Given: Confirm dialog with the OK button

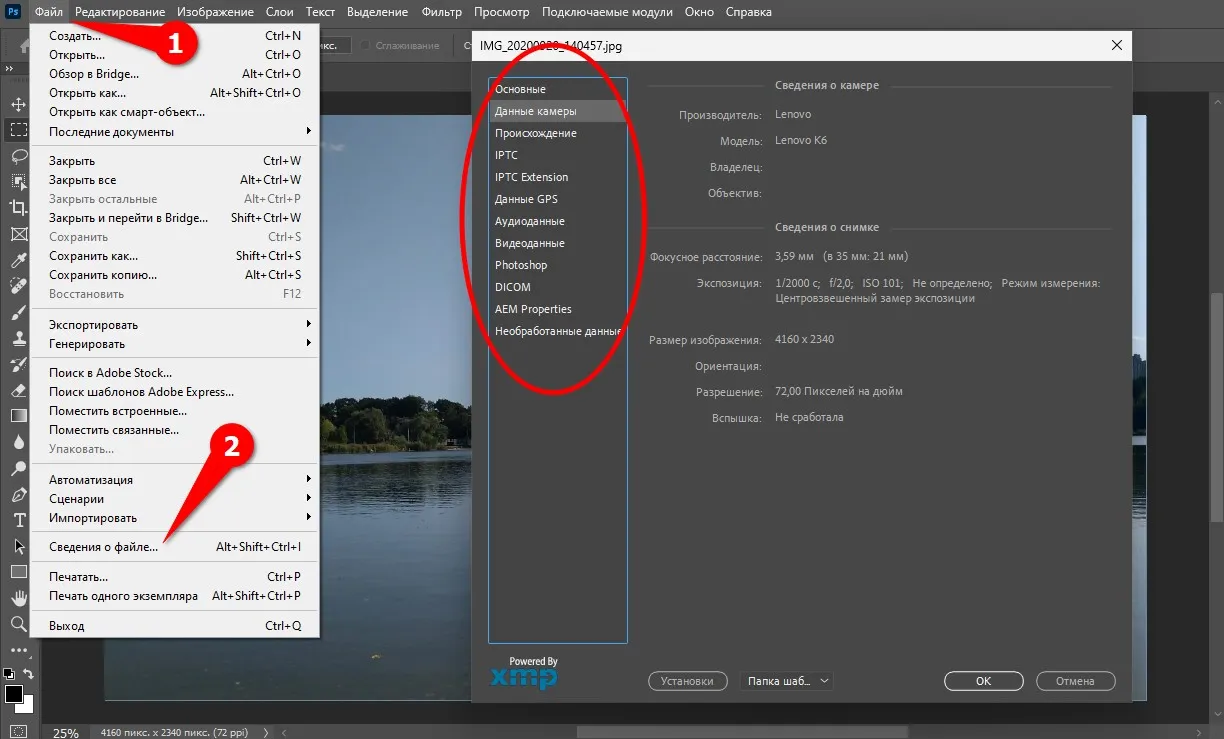Looking at the screenshot, I should click(983, 681).
